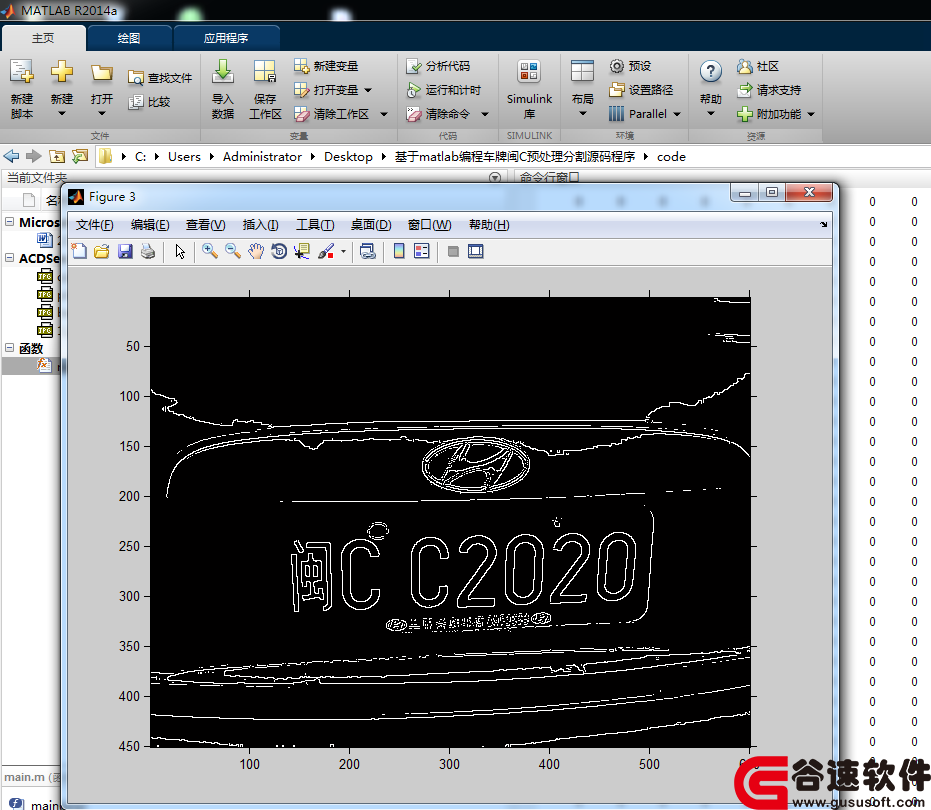Go forward with the address bar arrow
931x810 pixels.
(33, 156)
